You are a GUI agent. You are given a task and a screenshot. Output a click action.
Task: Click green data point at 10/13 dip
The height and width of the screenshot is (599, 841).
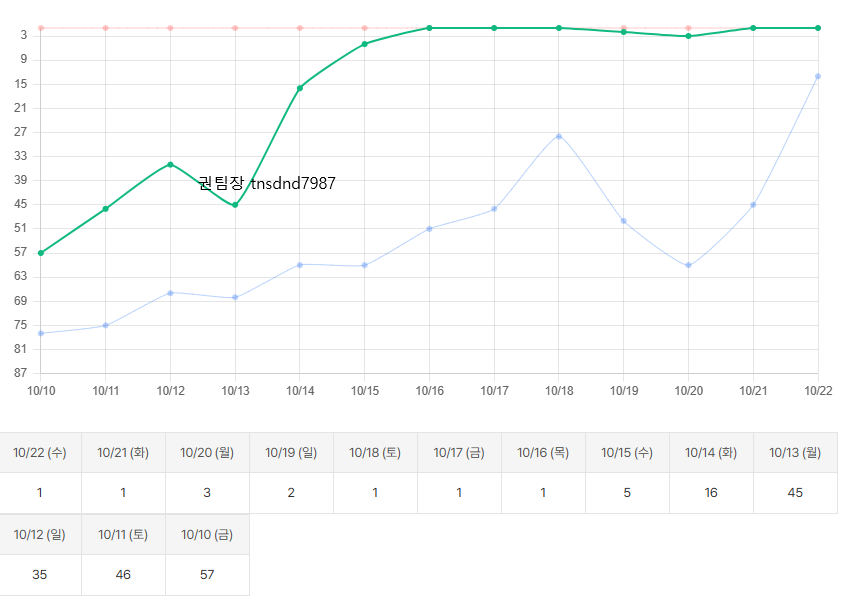(235, 205)
